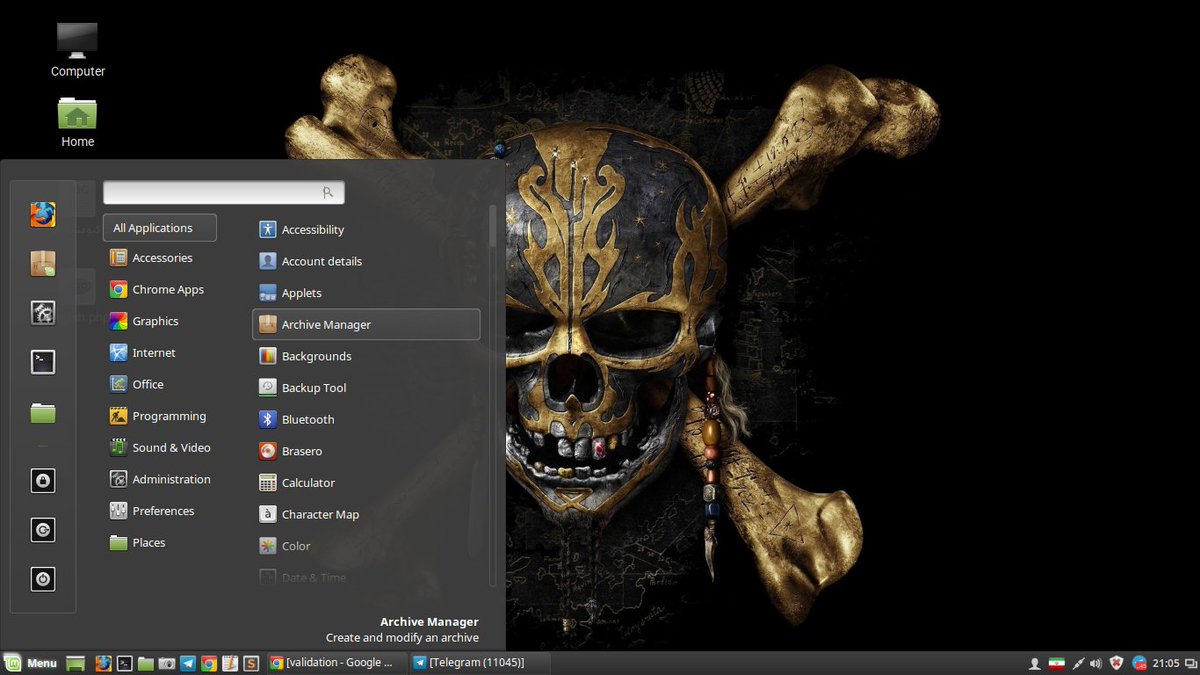This screenshot has width=1200, height=675.
Task: Open the Administration category
Action: click(x=160, y=479)
